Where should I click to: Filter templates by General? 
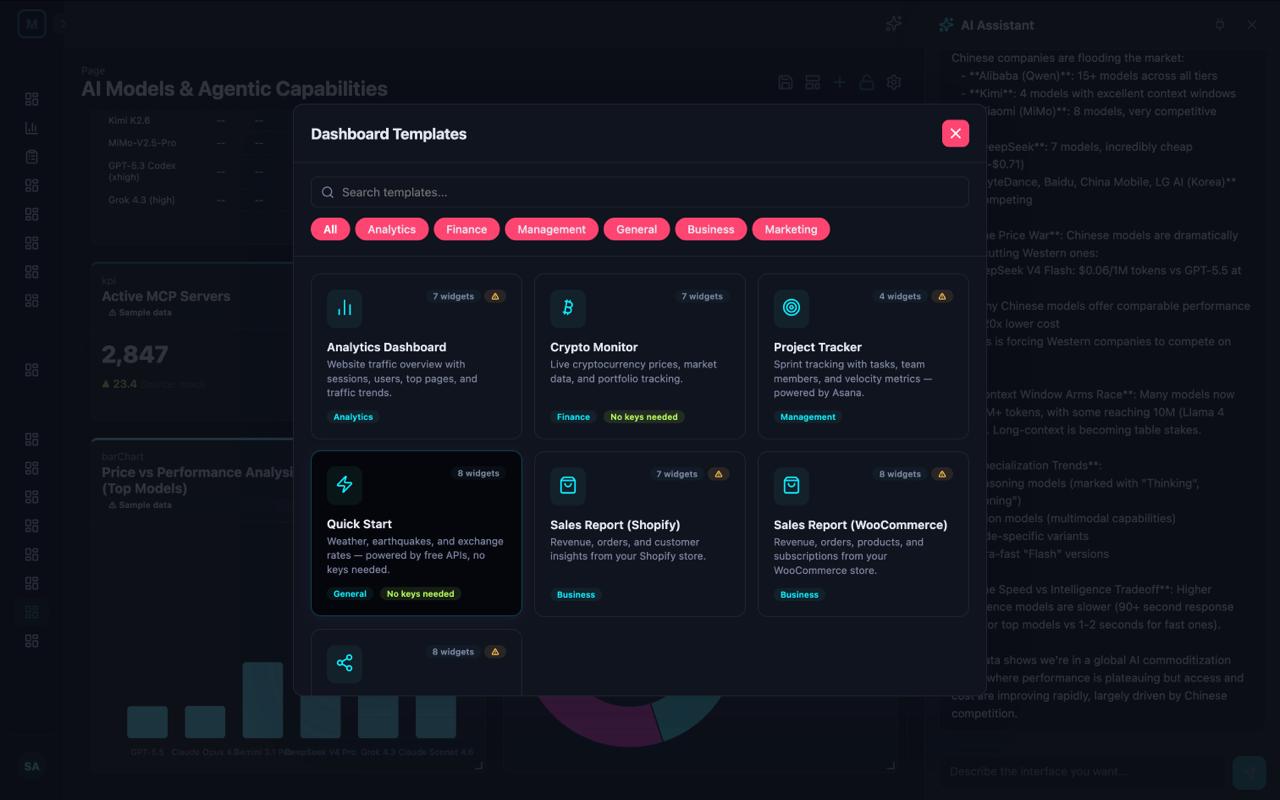636,229
